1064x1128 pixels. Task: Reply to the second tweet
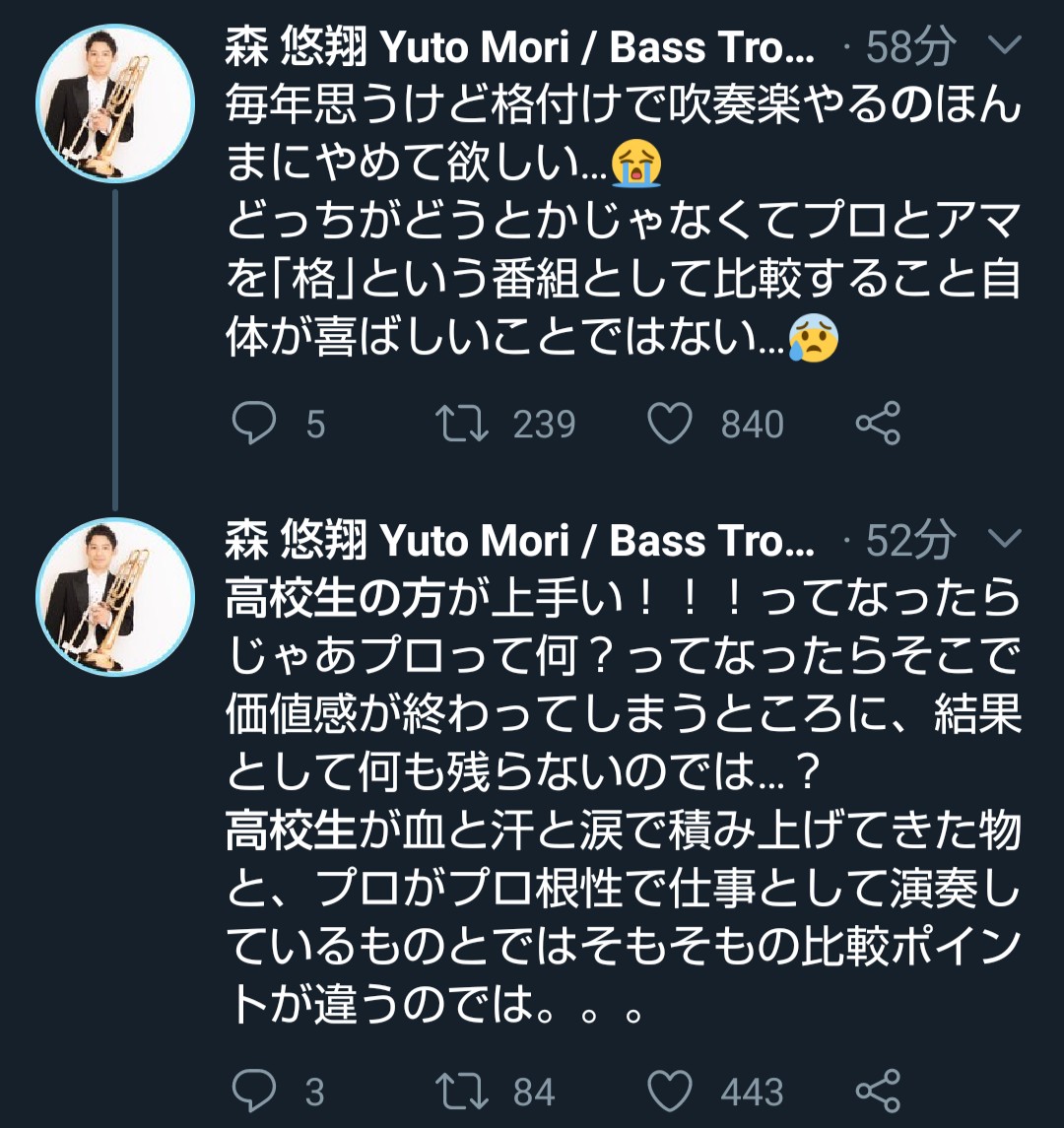(x=254, y=1091)
